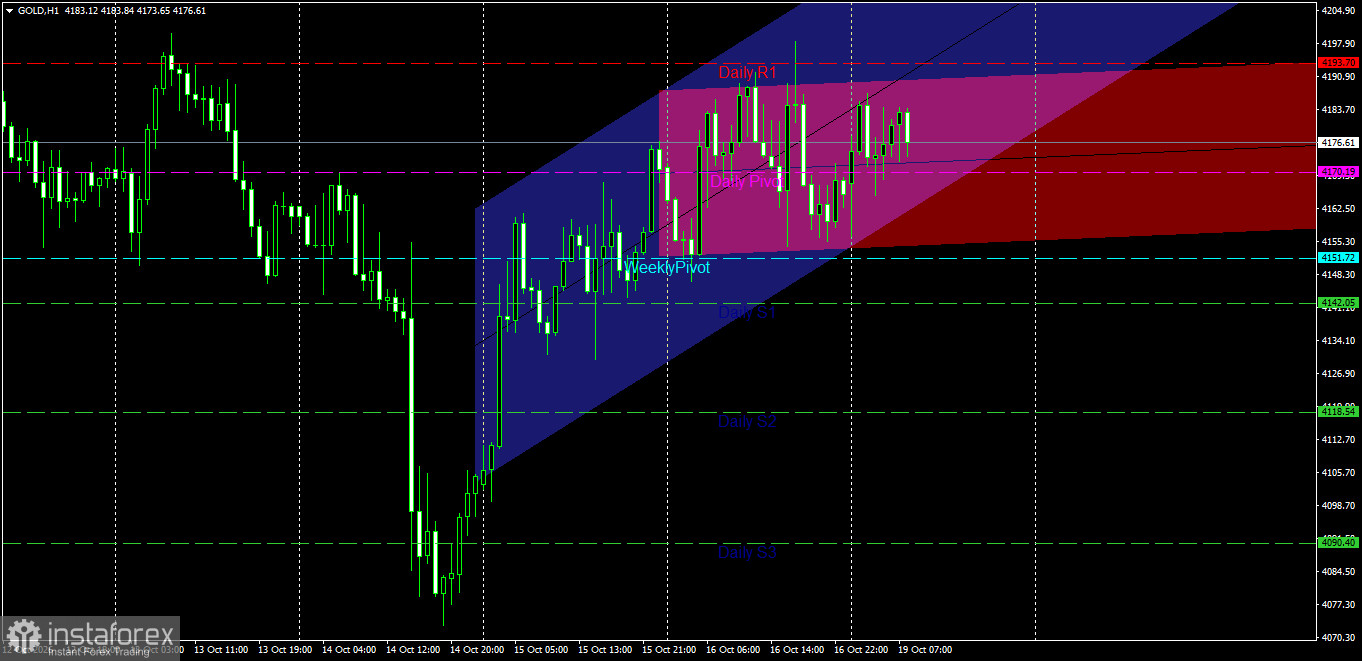Screen dimensions: 1362x661
Task: Click the 14 Oct 12:00 time label
Action: click(412, 650)
